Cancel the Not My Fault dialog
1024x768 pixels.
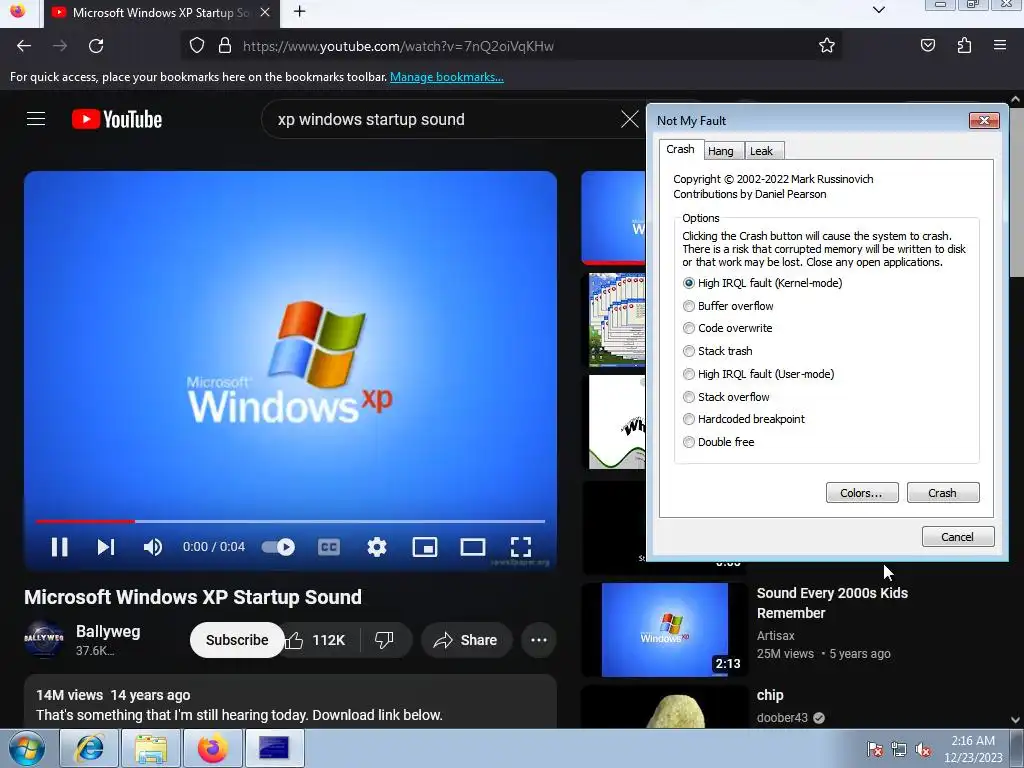point(957,536)
